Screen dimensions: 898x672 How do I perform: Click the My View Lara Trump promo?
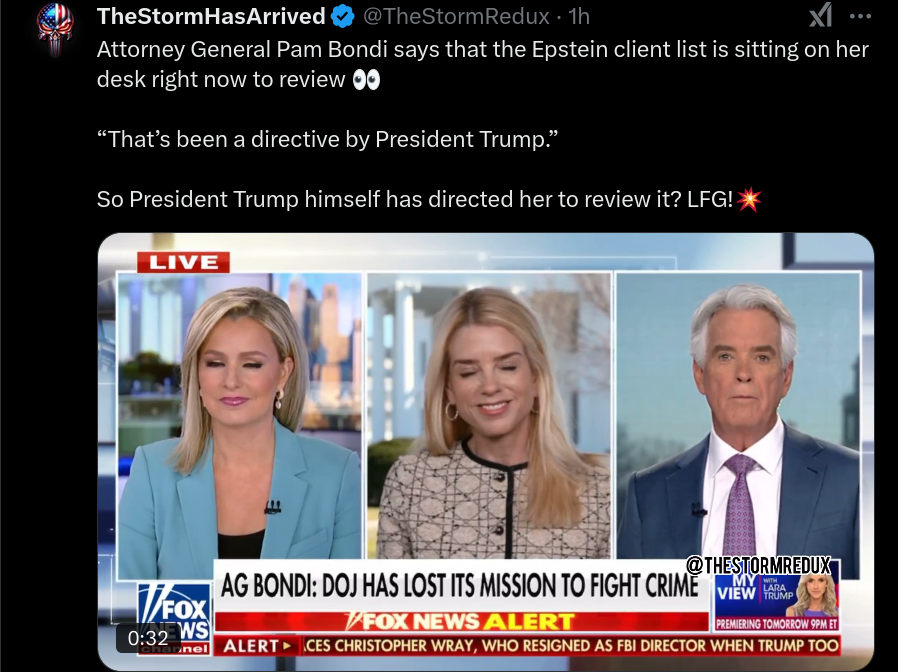pos(777,602)
